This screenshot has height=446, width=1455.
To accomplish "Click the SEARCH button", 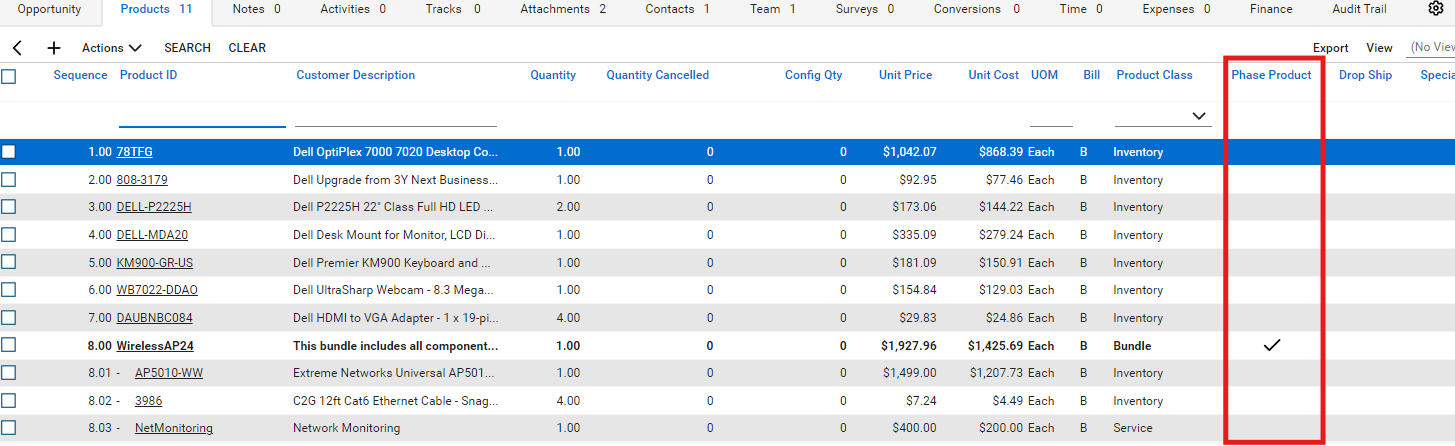I will point(187,48).
